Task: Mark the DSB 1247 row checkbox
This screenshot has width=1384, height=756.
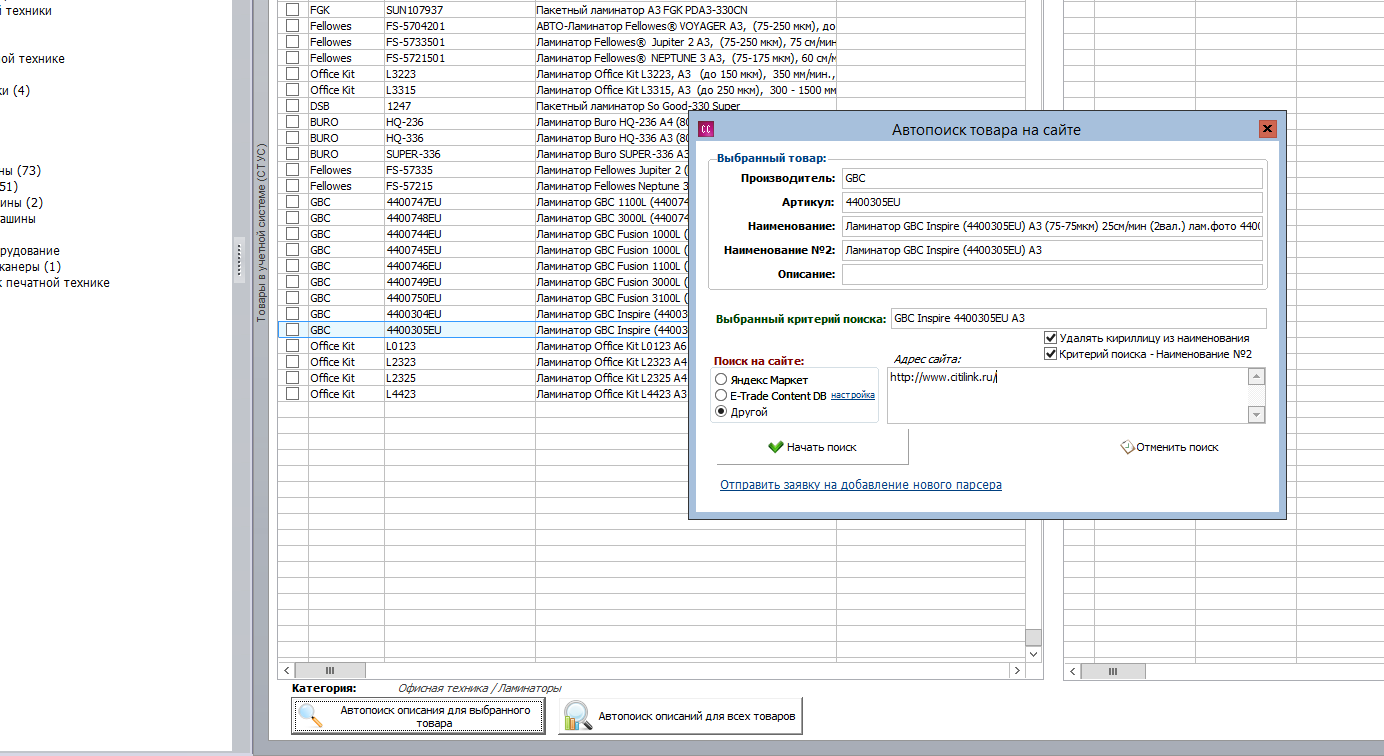Action: (x=292, y=106)
